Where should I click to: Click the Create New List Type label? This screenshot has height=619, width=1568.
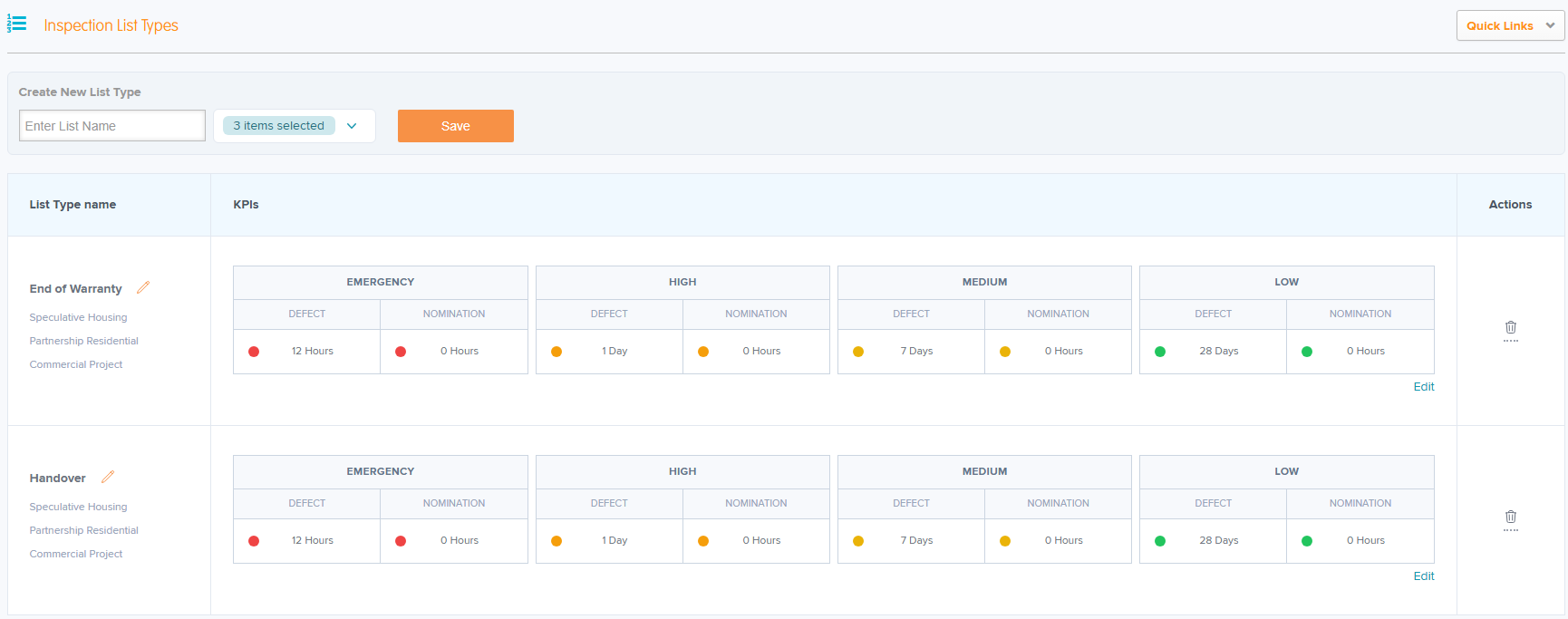point(80,92)
